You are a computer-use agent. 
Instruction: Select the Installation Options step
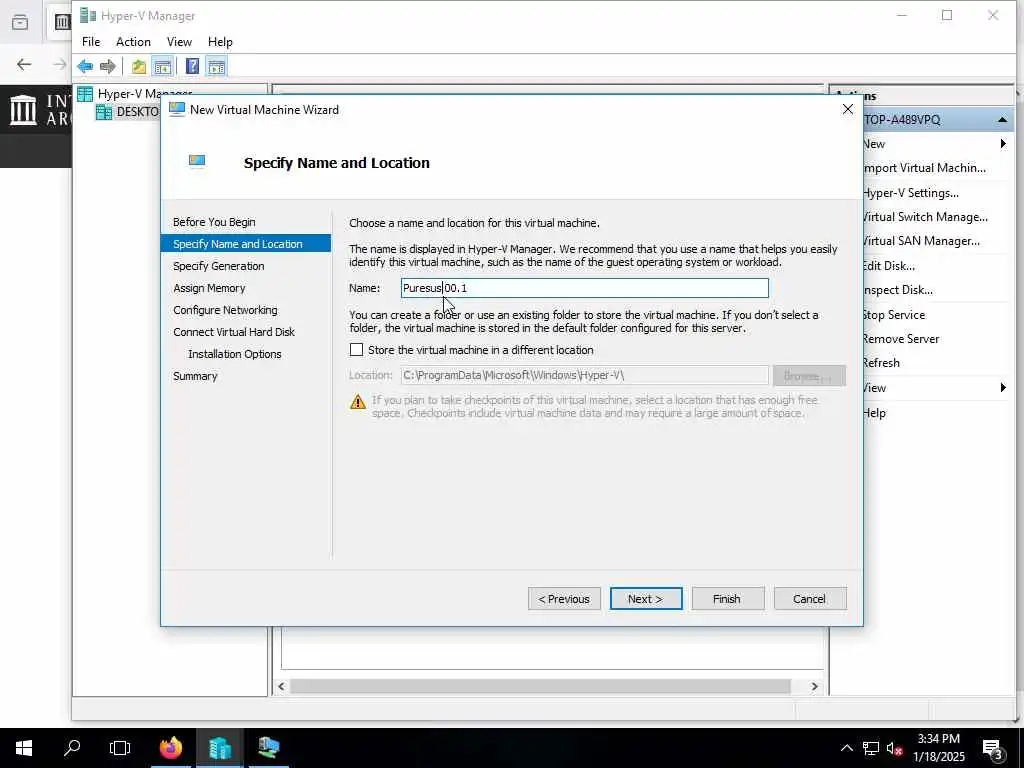point(234,354)
